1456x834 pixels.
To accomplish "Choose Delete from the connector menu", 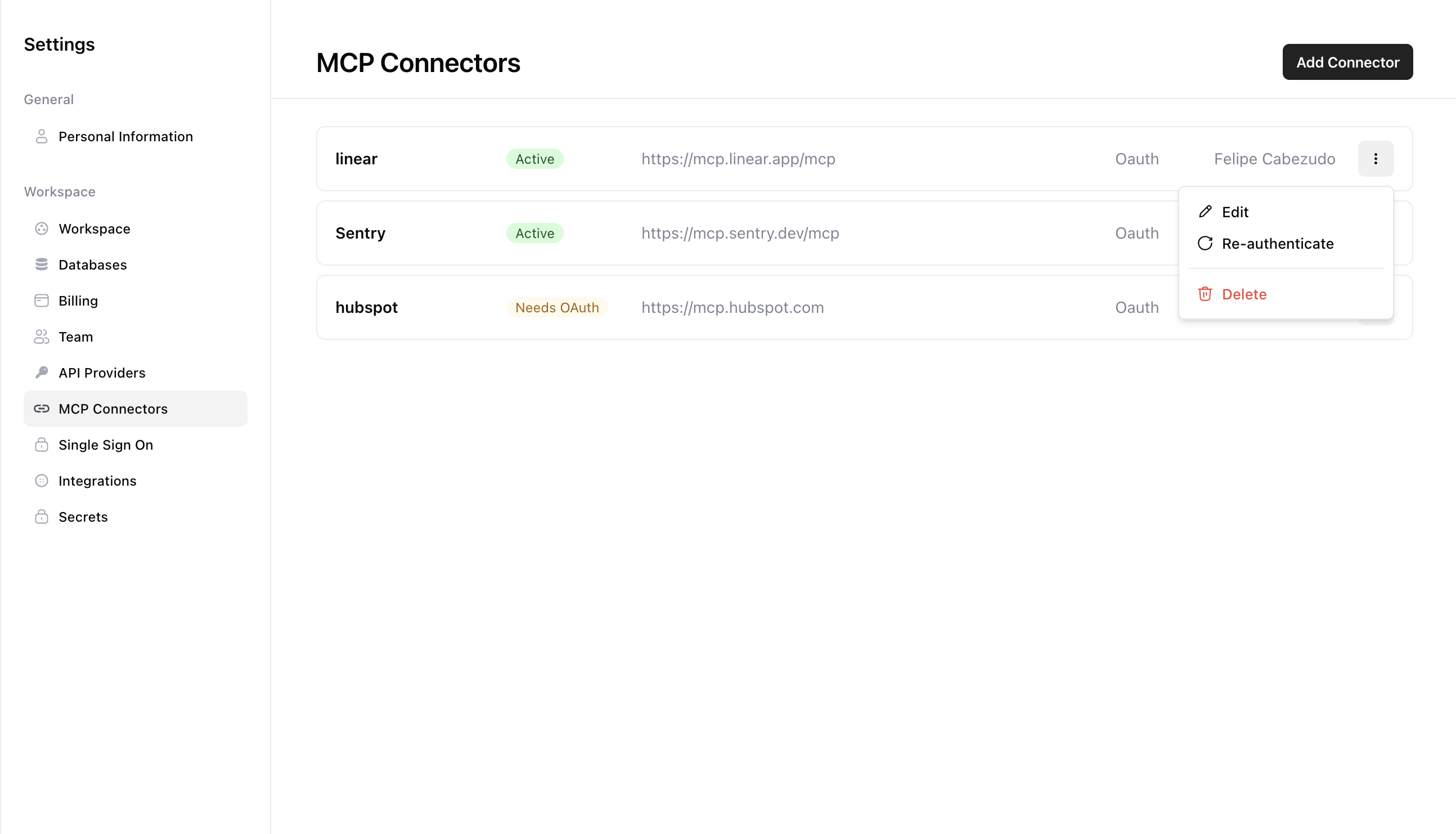I will (x=1243, y=294).
